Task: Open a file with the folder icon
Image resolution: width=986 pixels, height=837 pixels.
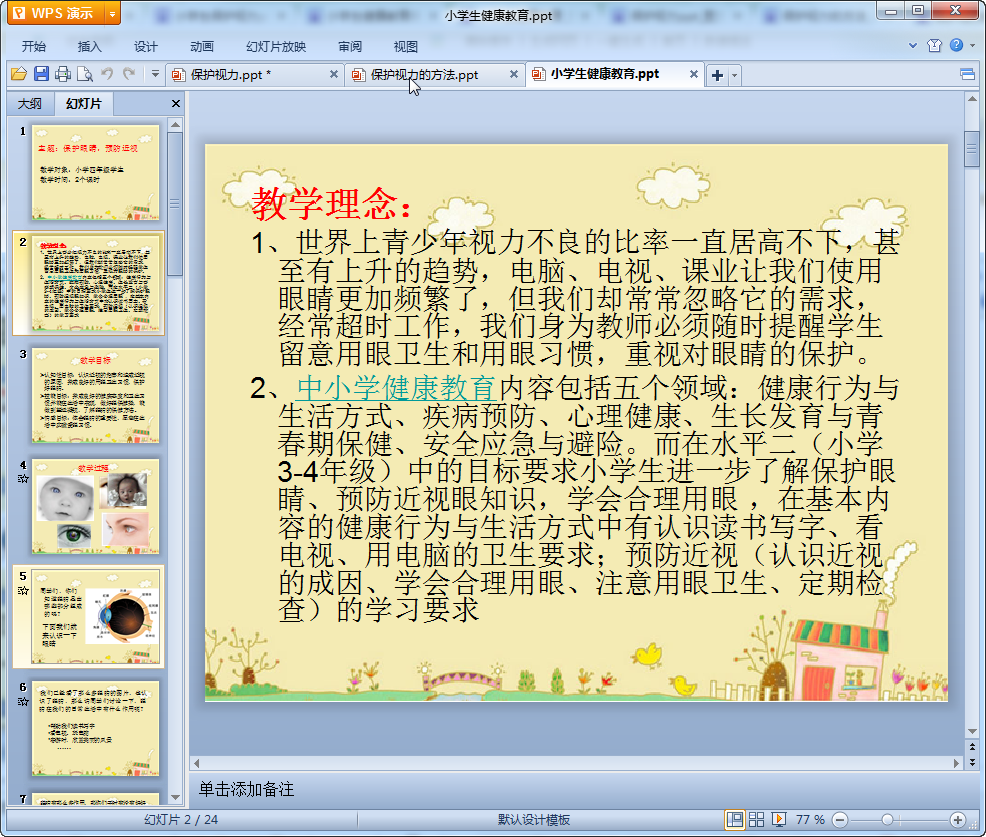Action: click(x=19, y=74)
